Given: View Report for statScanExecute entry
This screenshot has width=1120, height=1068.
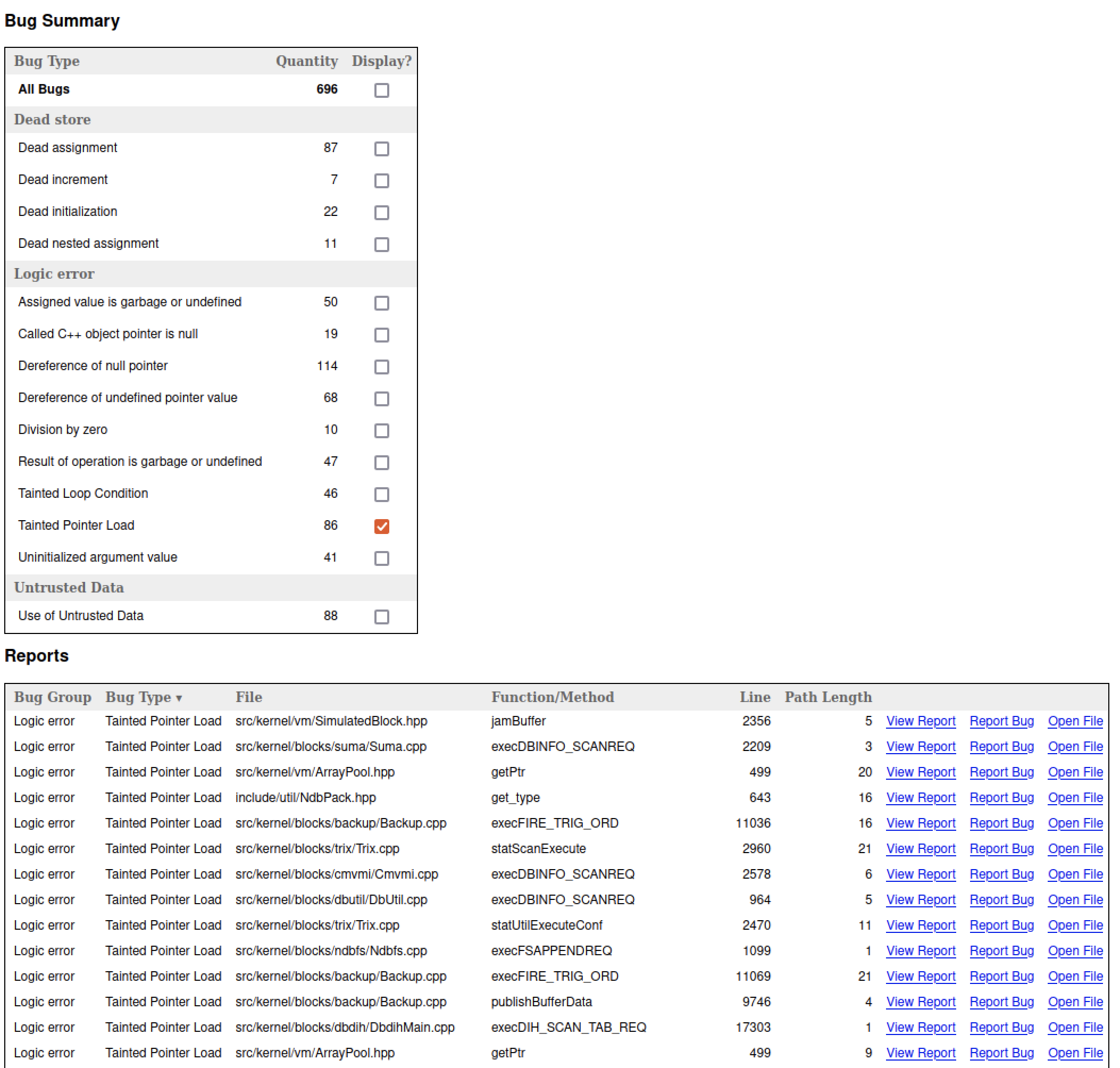Looking at the screenshot, I should (x=920, y=848).
